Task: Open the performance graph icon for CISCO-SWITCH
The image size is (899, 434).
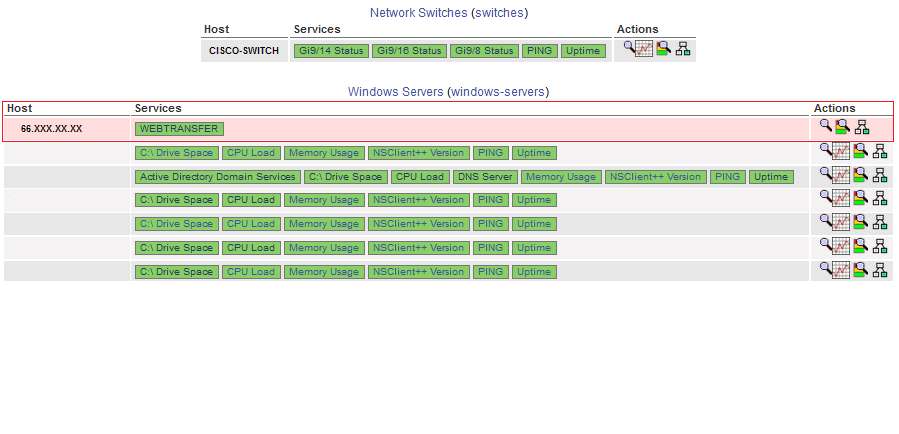Action: [x=644, y=49]
